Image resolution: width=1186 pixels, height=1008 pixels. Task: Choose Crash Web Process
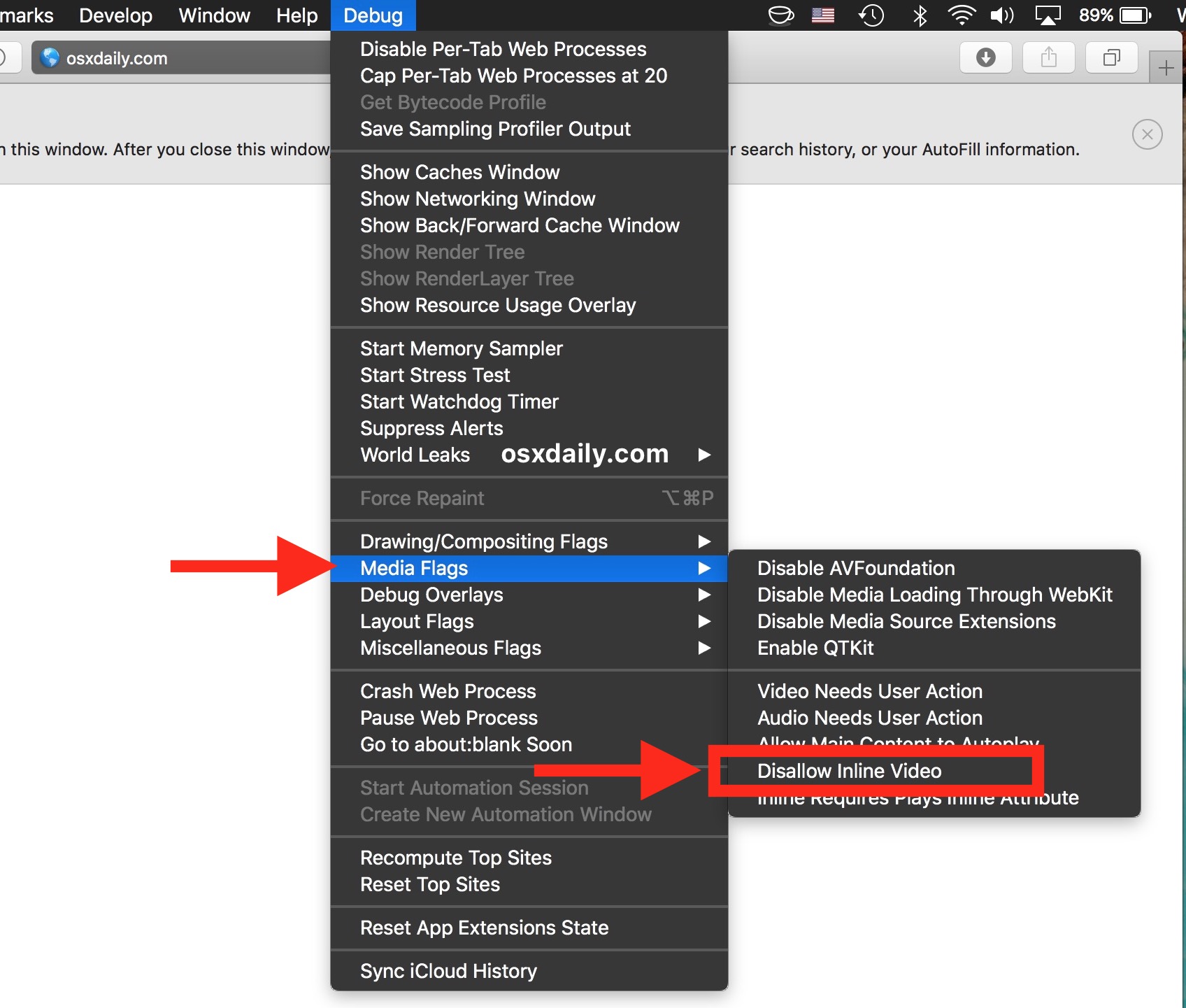coord(448,691)
